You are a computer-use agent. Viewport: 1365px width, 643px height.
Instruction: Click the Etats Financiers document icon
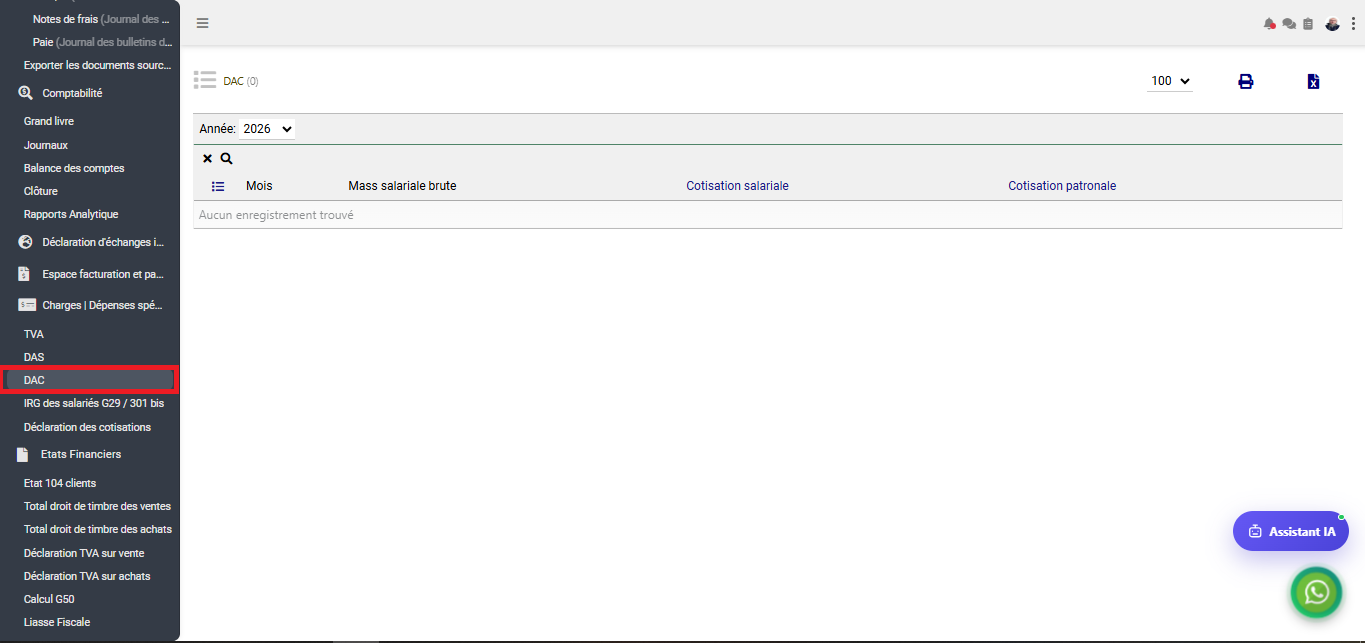pos(23,454)
